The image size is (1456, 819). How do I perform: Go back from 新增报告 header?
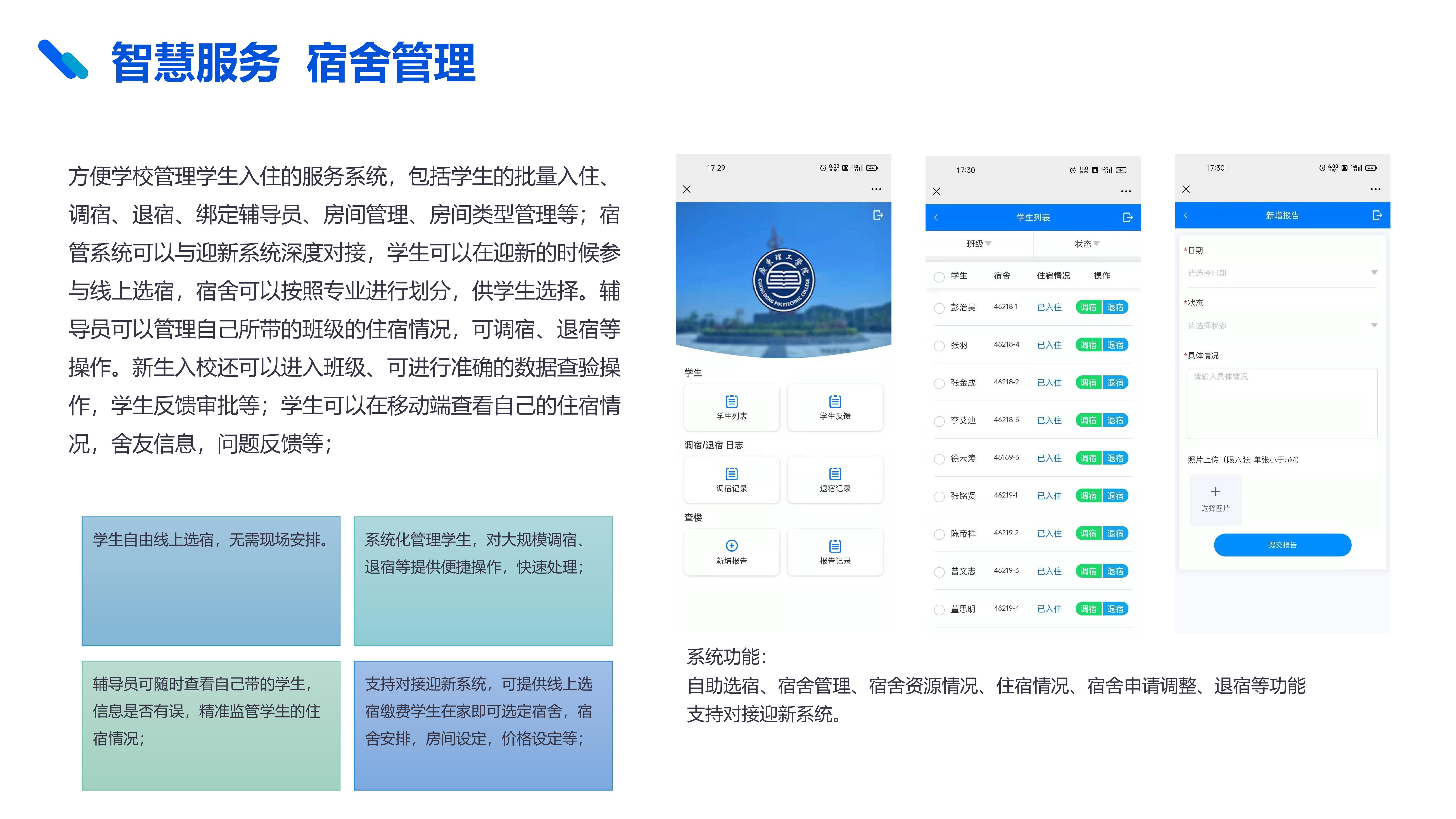pyautogui.click(x=1186, y=215)
